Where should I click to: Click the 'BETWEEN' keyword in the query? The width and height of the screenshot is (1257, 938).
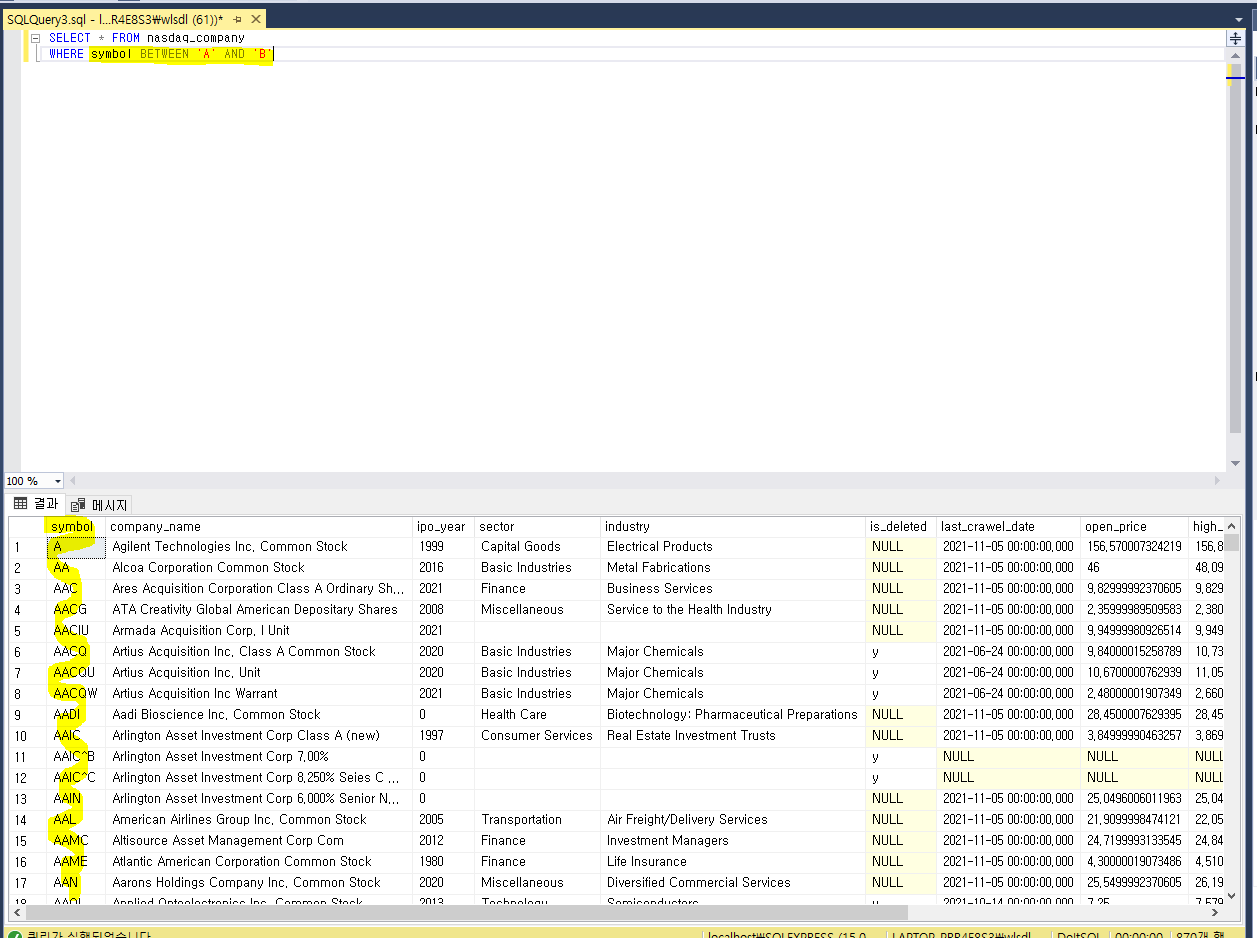point(164,54)
